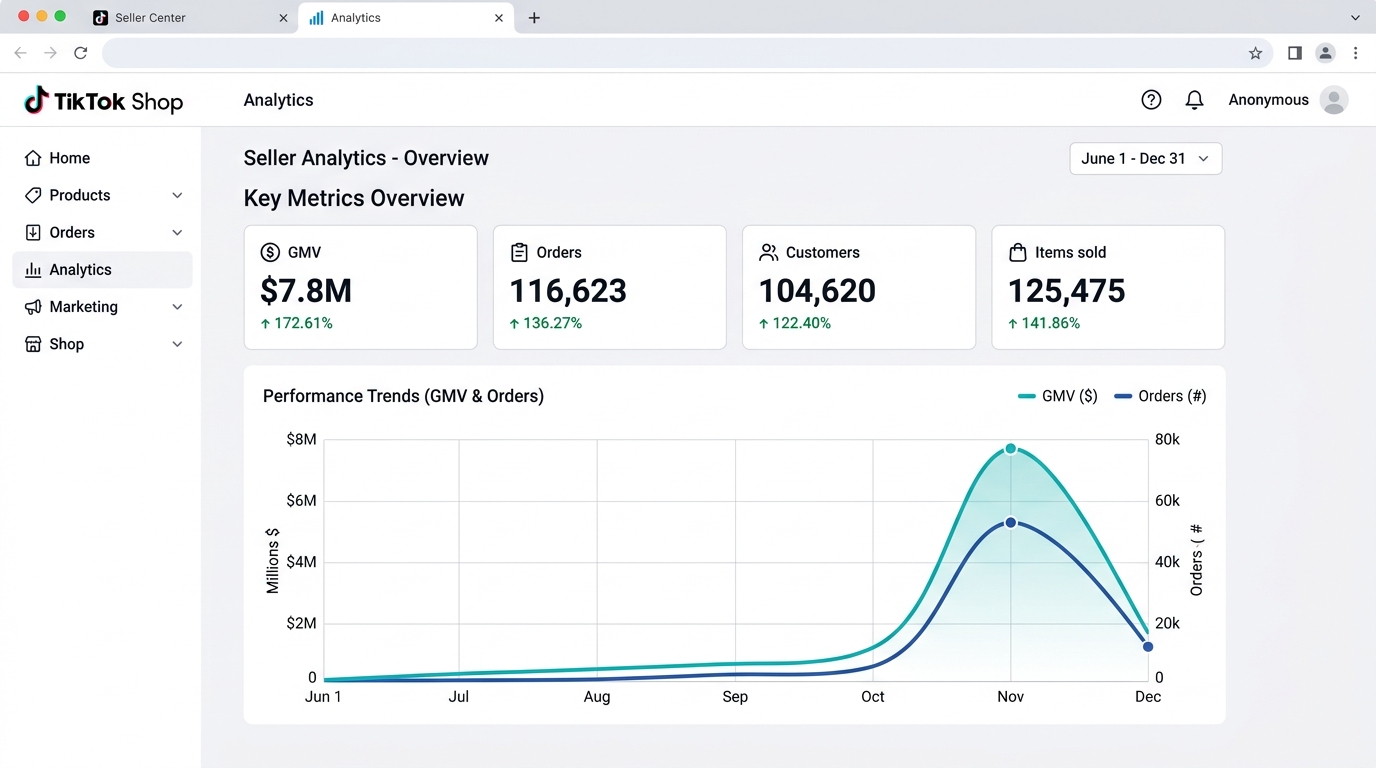This screenshot has height=768, width=1376.
Task: Click the Performance Trends chart title
Action: pyautogui.click(x=403, y=396)
